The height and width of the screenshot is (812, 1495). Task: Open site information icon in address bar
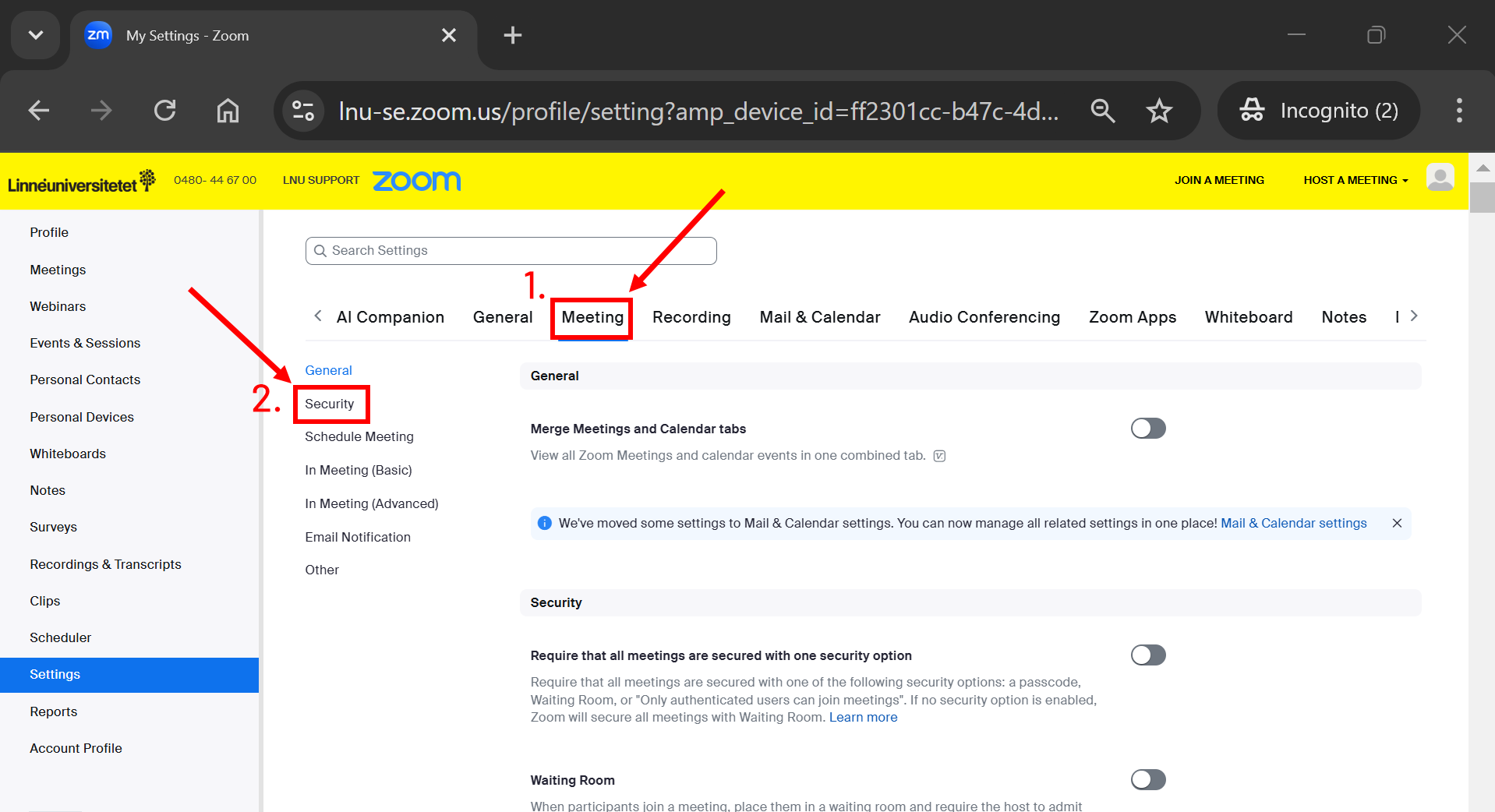tap(303, 111)
